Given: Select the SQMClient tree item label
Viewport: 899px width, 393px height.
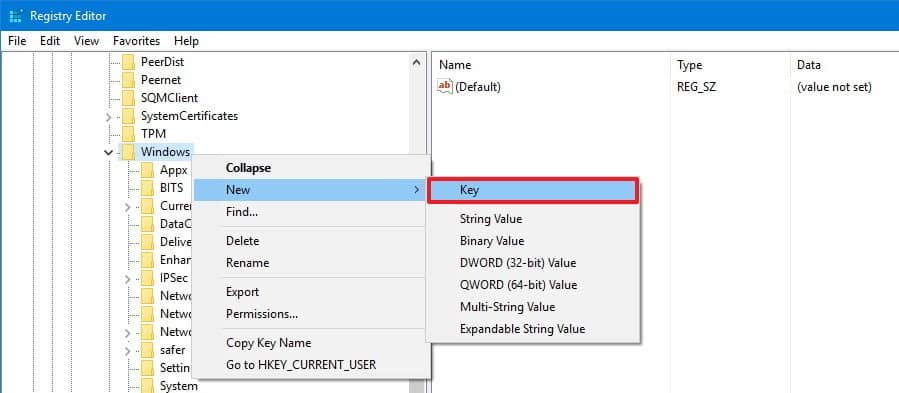Looking at the screenshot, I should [x=170, y=98].
